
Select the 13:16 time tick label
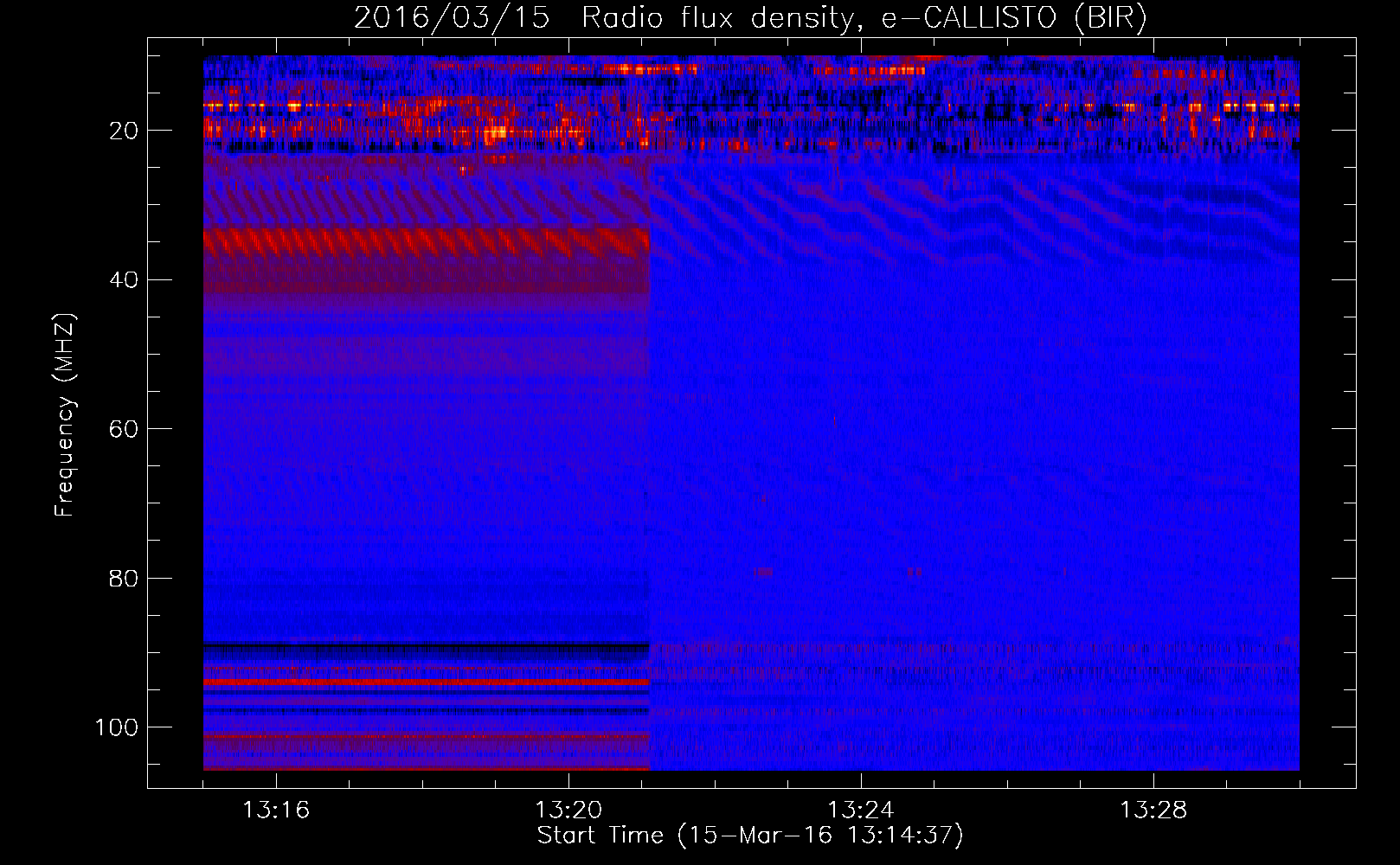[276, 811]
